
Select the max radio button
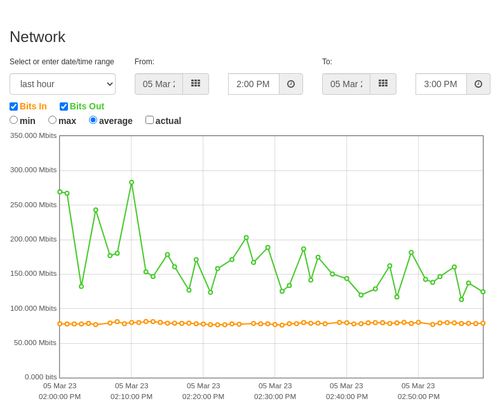click(x=52, y=120)
